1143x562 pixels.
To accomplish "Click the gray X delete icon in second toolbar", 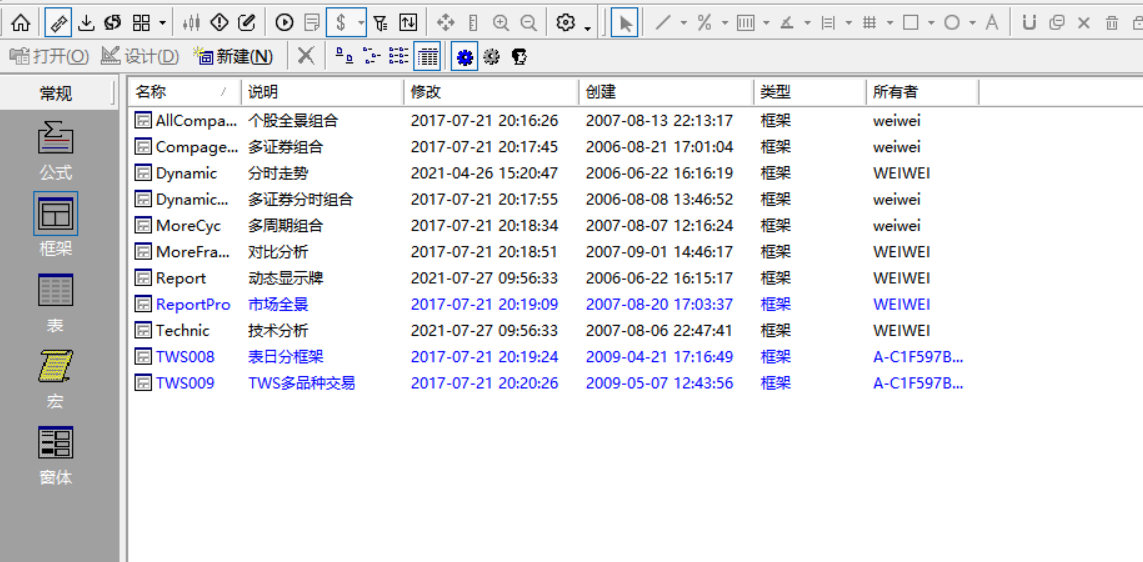I will tap(306, 55).
